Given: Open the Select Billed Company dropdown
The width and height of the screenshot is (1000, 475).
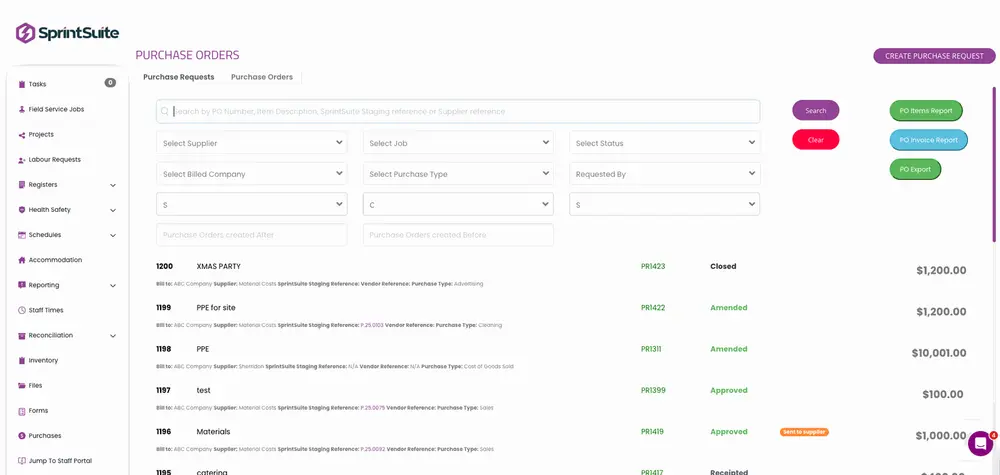Looking at the screenshot, I should (x=252, y=173).
